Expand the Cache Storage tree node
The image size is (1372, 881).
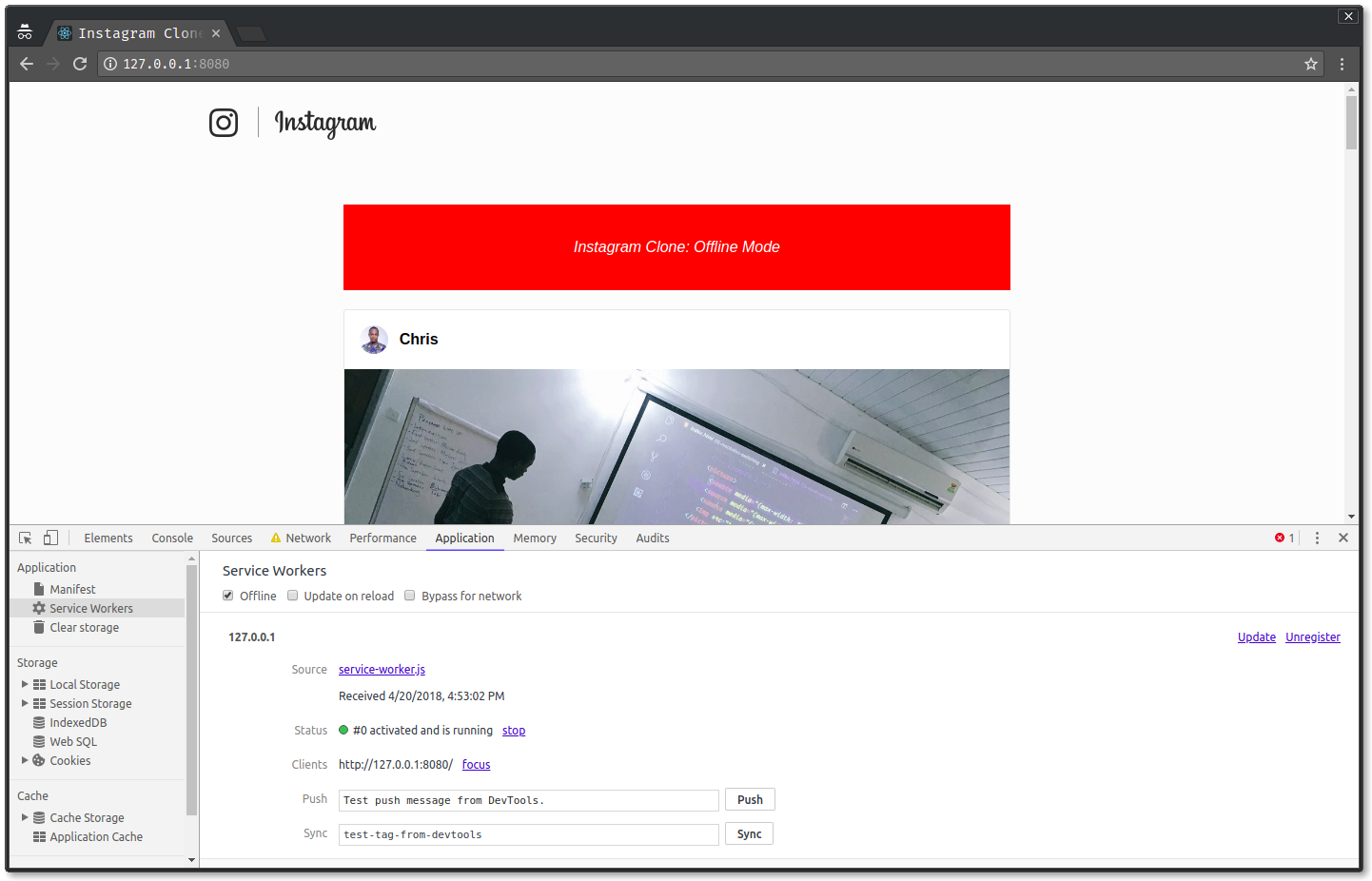pos(25,817)
